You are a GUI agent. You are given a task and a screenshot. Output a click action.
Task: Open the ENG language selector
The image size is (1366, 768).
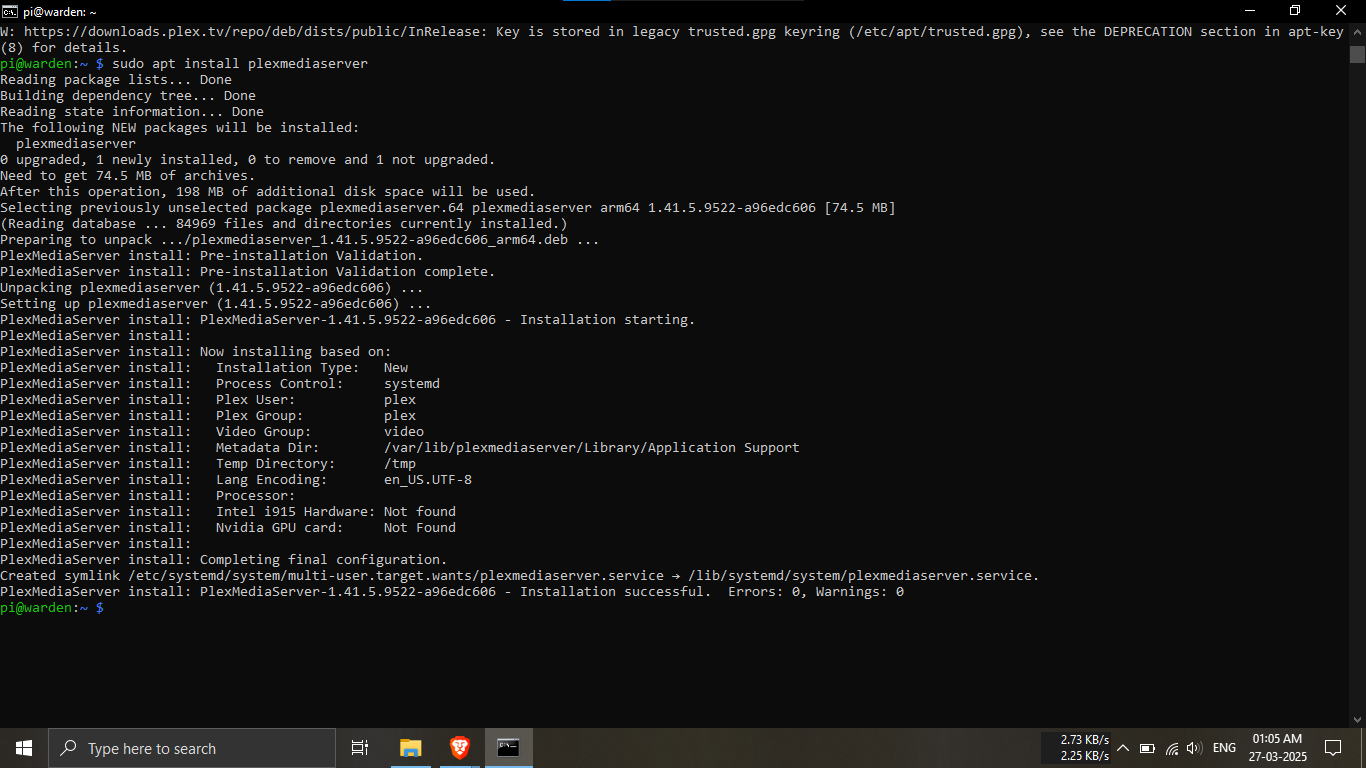[x=1224, y=747]
